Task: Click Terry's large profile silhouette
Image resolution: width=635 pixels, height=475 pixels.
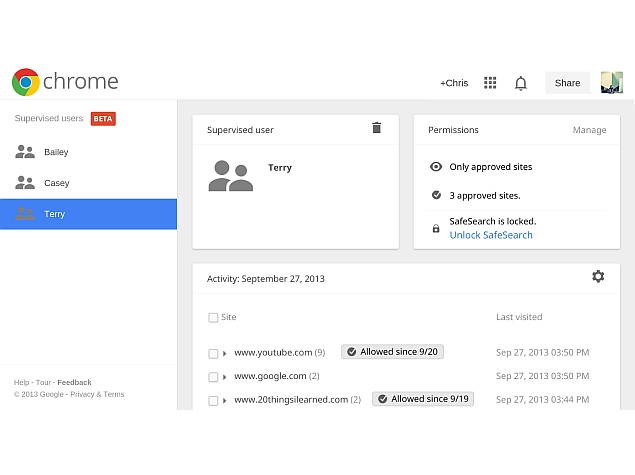Action: 231,176
